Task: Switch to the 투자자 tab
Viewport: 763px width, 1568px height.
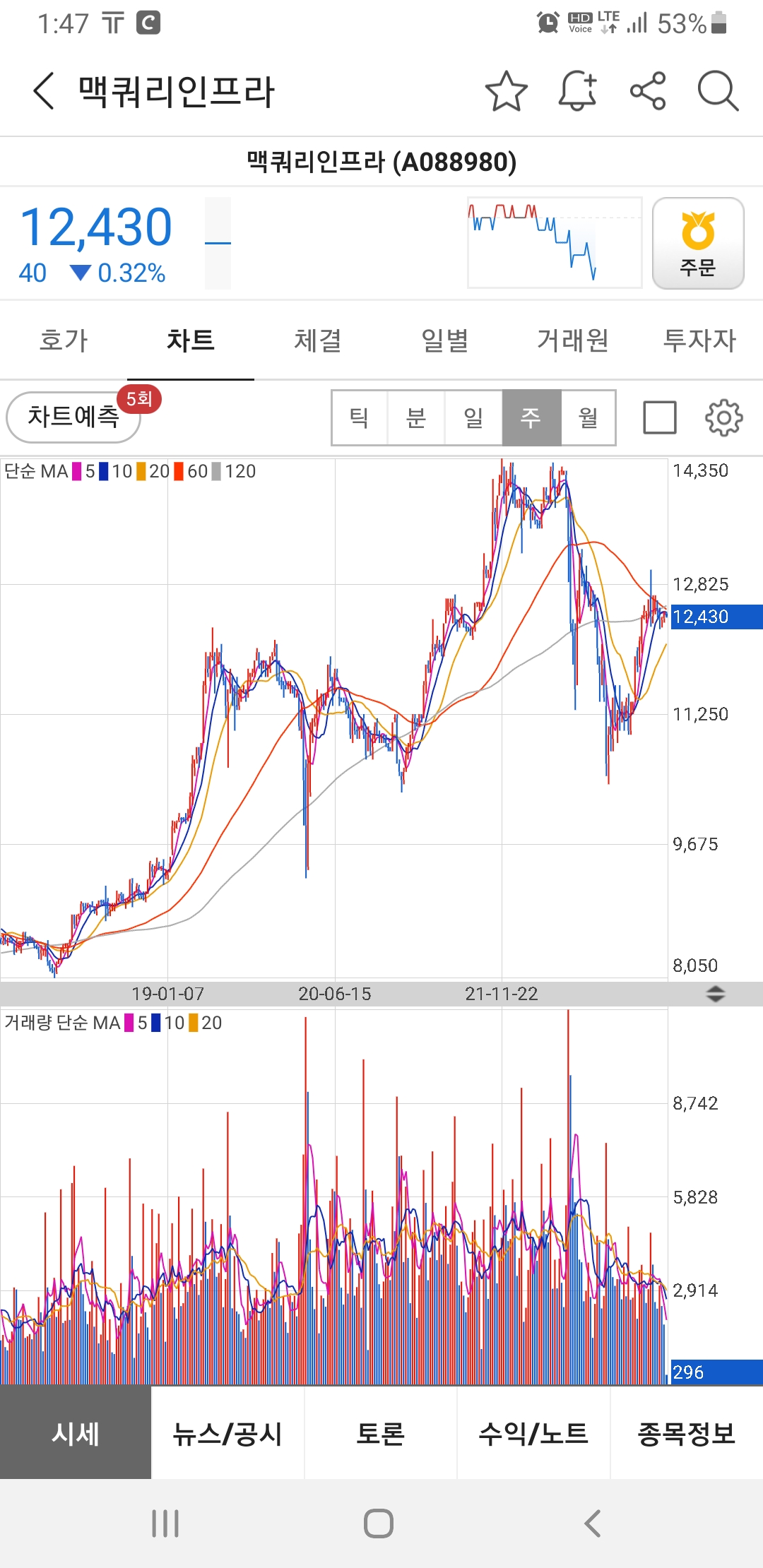Action: pyautogui.click(x=699, y=340)
